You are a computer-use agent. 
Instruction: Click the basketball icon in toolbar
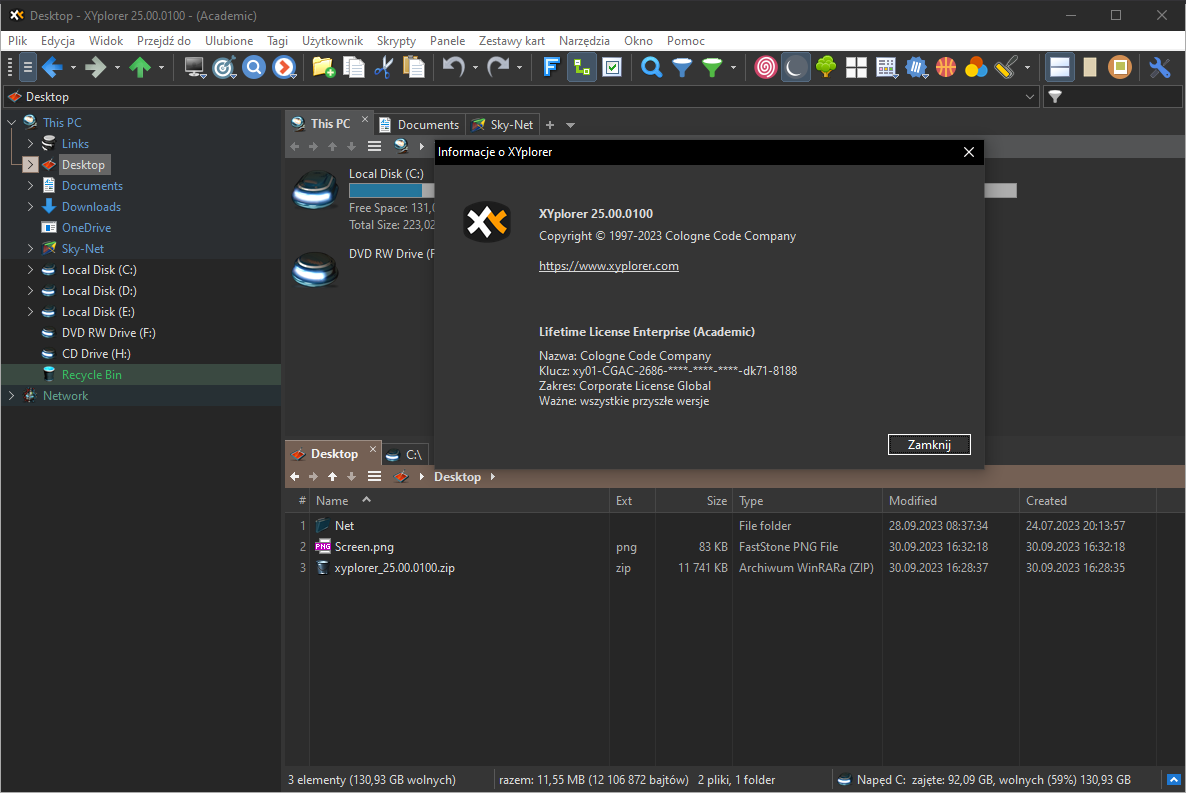(946, 68)
